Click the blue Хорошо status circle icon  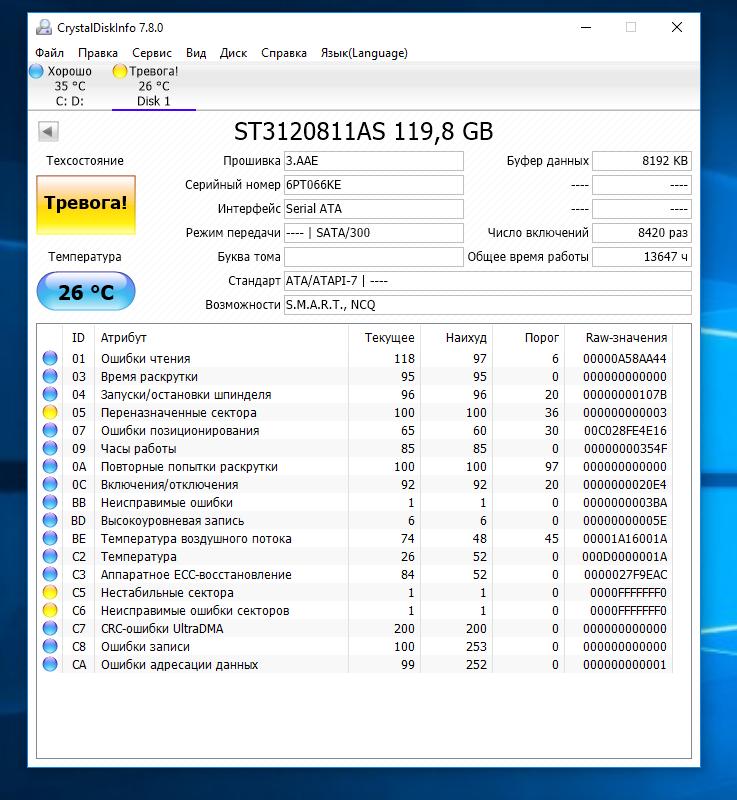click(36, 71)
